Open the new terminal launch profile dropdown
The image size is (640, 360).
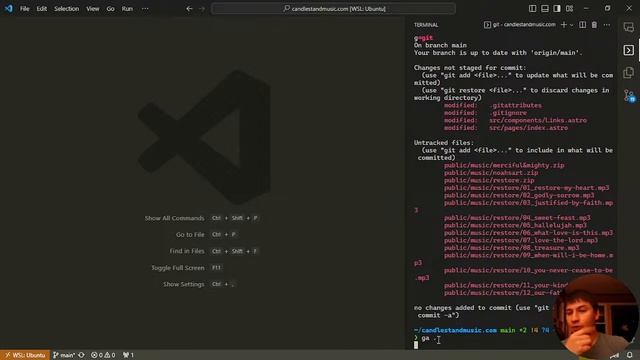pos(571,25)
